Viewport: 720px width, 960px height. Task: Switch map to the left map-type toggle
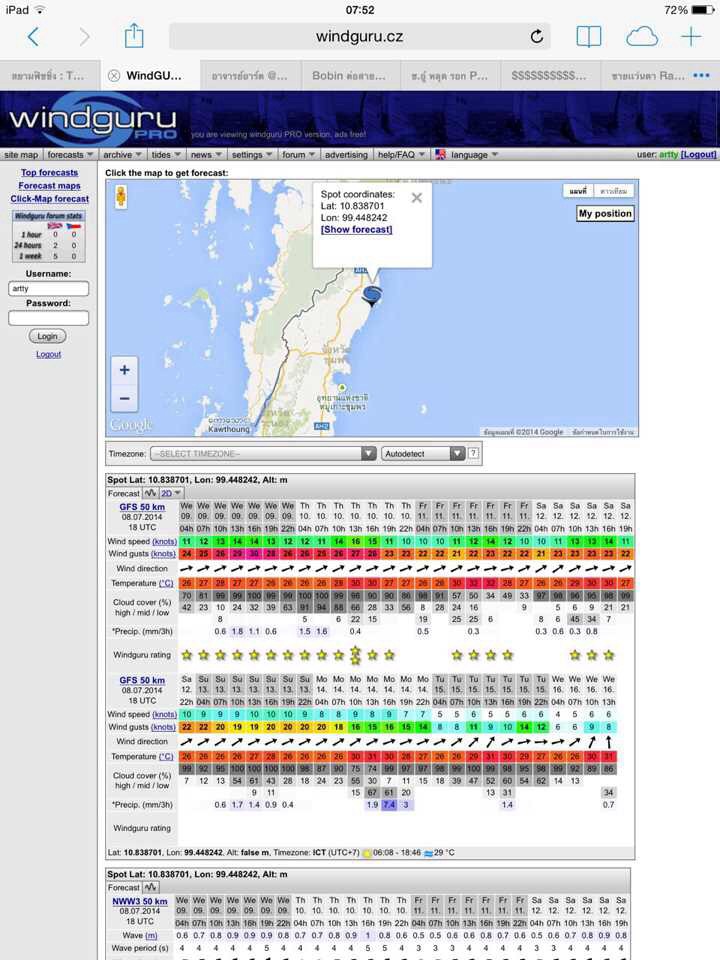click(x=578, y=191)
